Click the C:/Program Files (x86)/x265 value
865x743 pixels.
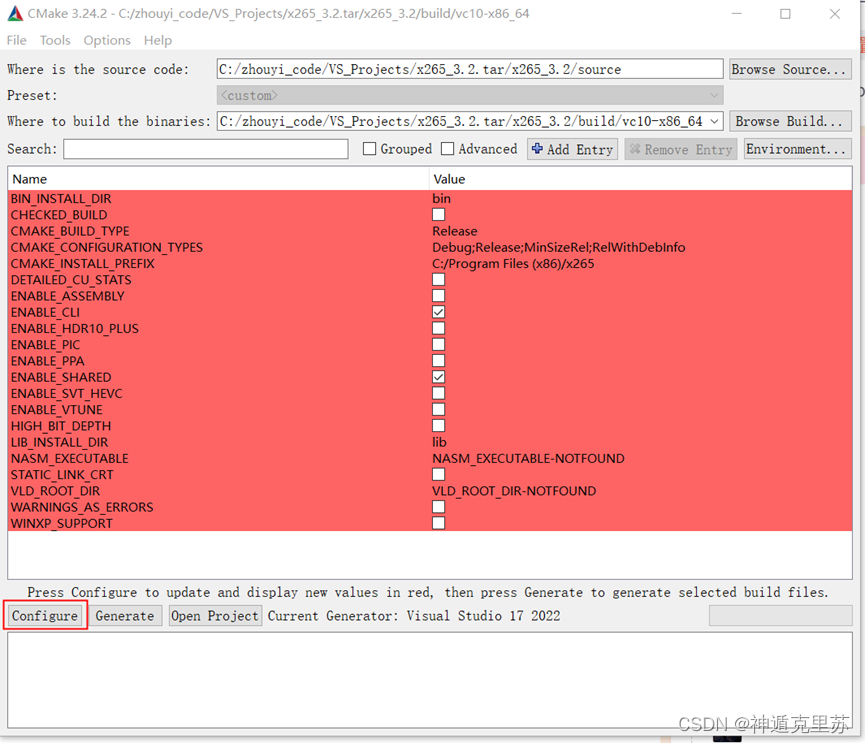click(513, 264)
